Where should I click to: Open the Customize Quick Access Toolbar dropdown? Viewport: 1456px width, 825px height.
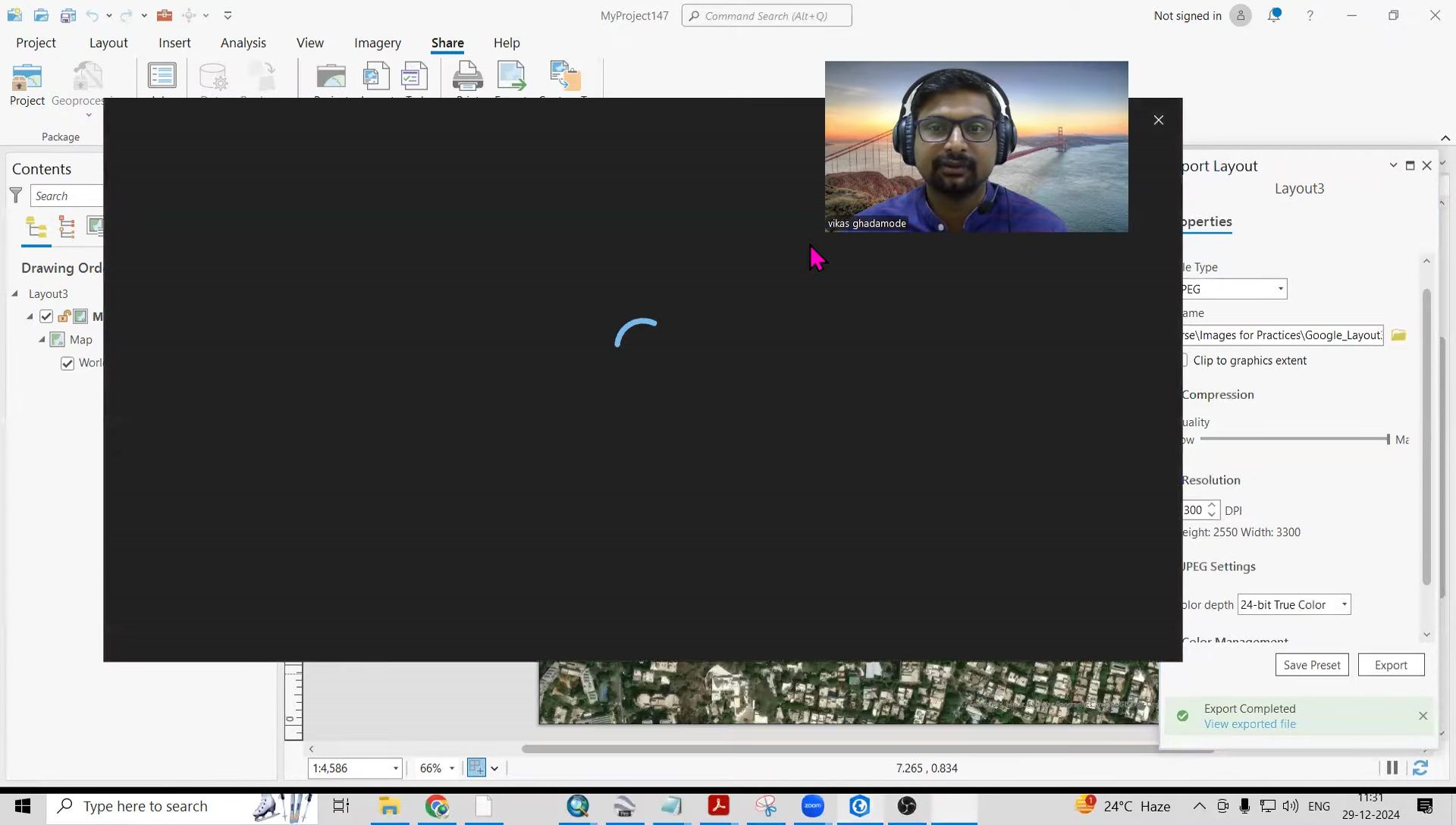pyautogui.click(x=227, y=15)
